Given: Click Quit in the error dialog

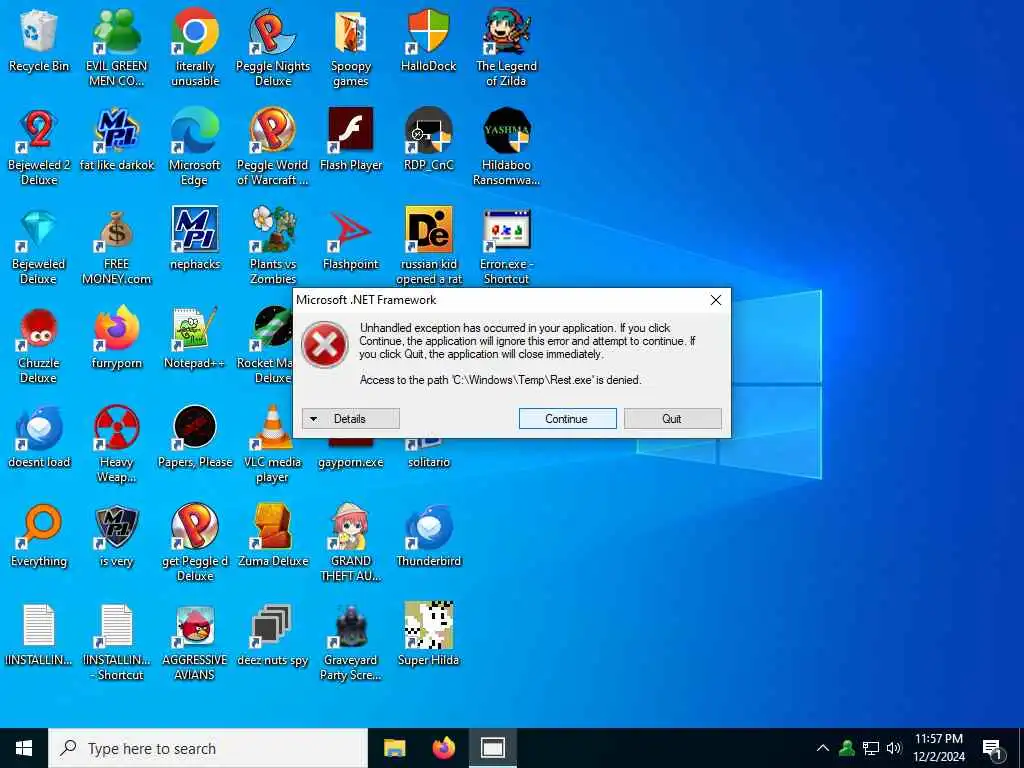Looking at the screenshot, I should tap(673, 419).
